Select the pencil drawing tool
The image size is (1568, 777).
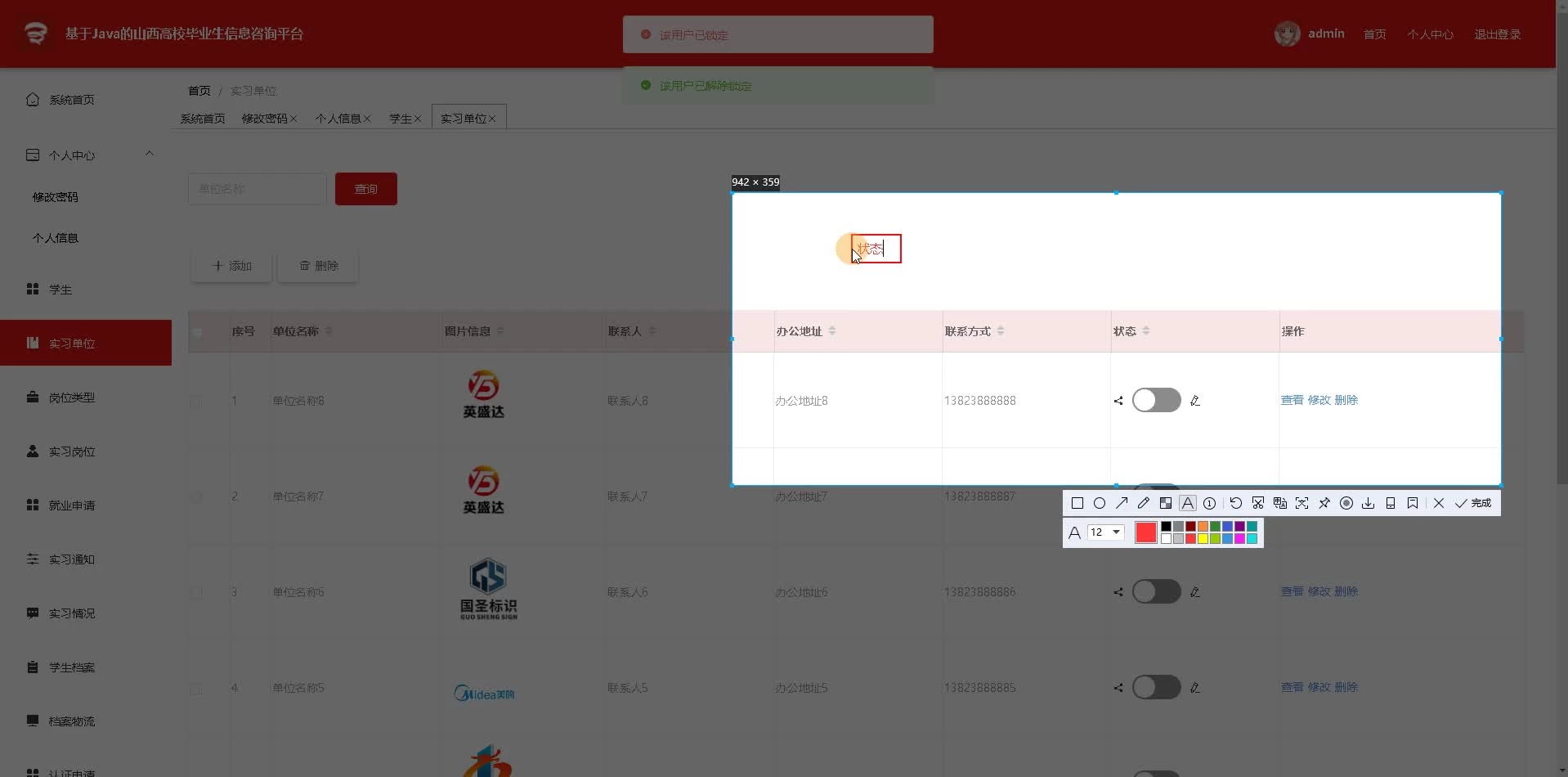pyautogui.click(x=1144, y=503)
